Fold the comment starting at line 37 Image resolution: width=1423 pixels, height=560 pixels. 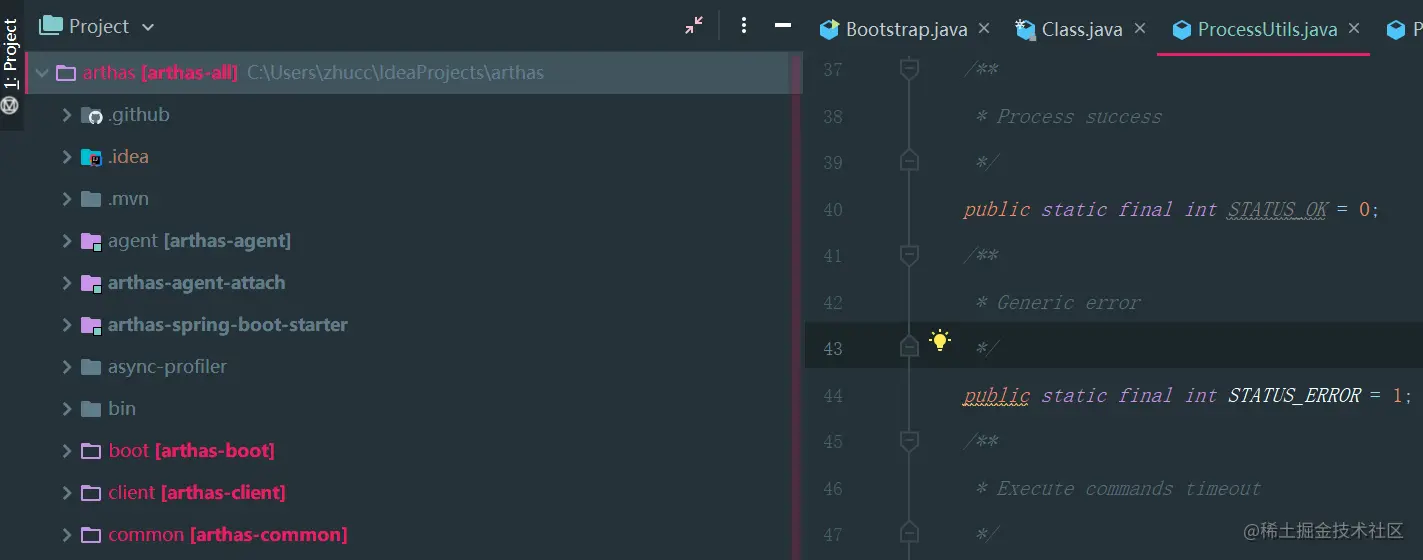pyautogui.click(x=909, y=69)
